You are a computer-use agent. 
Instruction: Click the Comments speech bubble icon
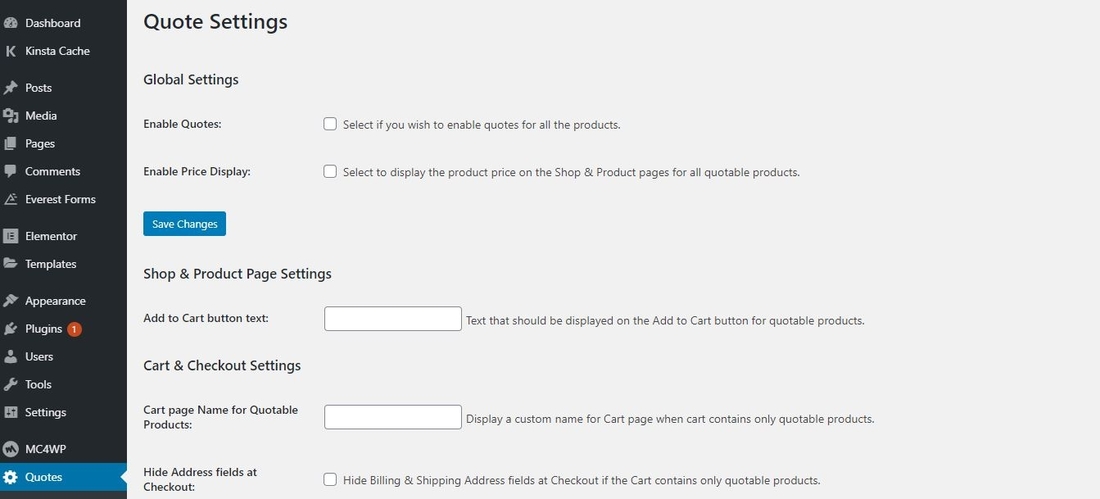10,171
